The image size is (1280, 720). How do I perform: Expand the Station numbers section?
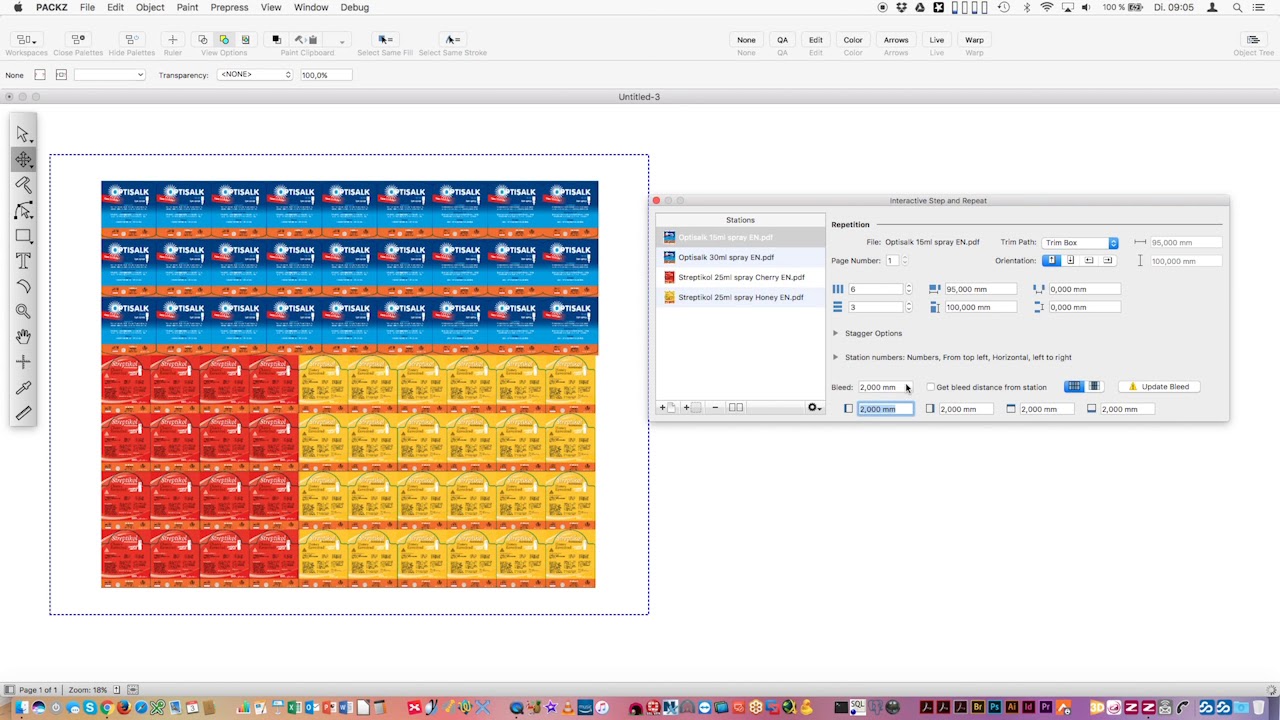click(x=836, y=357)
